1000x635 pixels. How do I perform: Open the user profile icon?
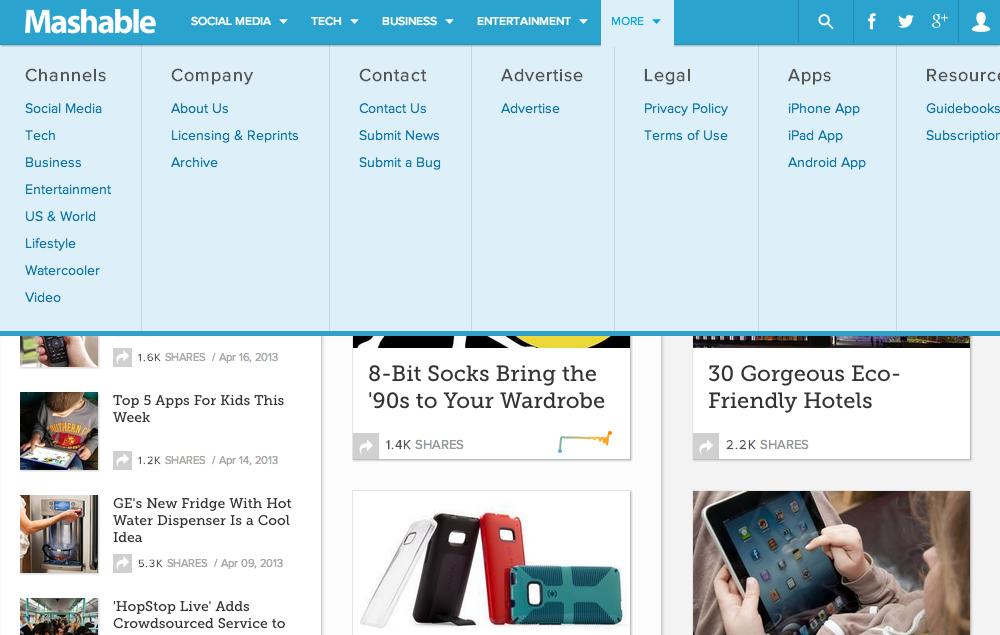[980, 22]
